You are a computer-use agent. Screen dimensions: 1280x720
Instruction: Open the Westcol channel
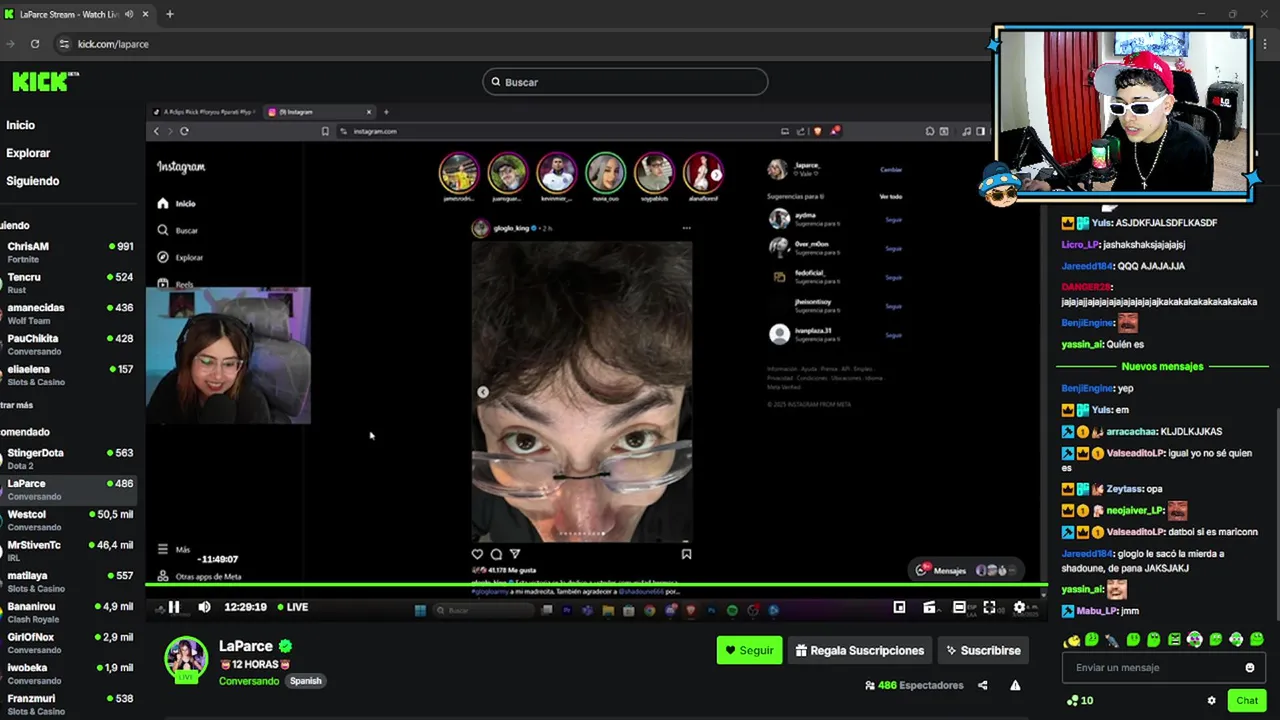[70, 520]
